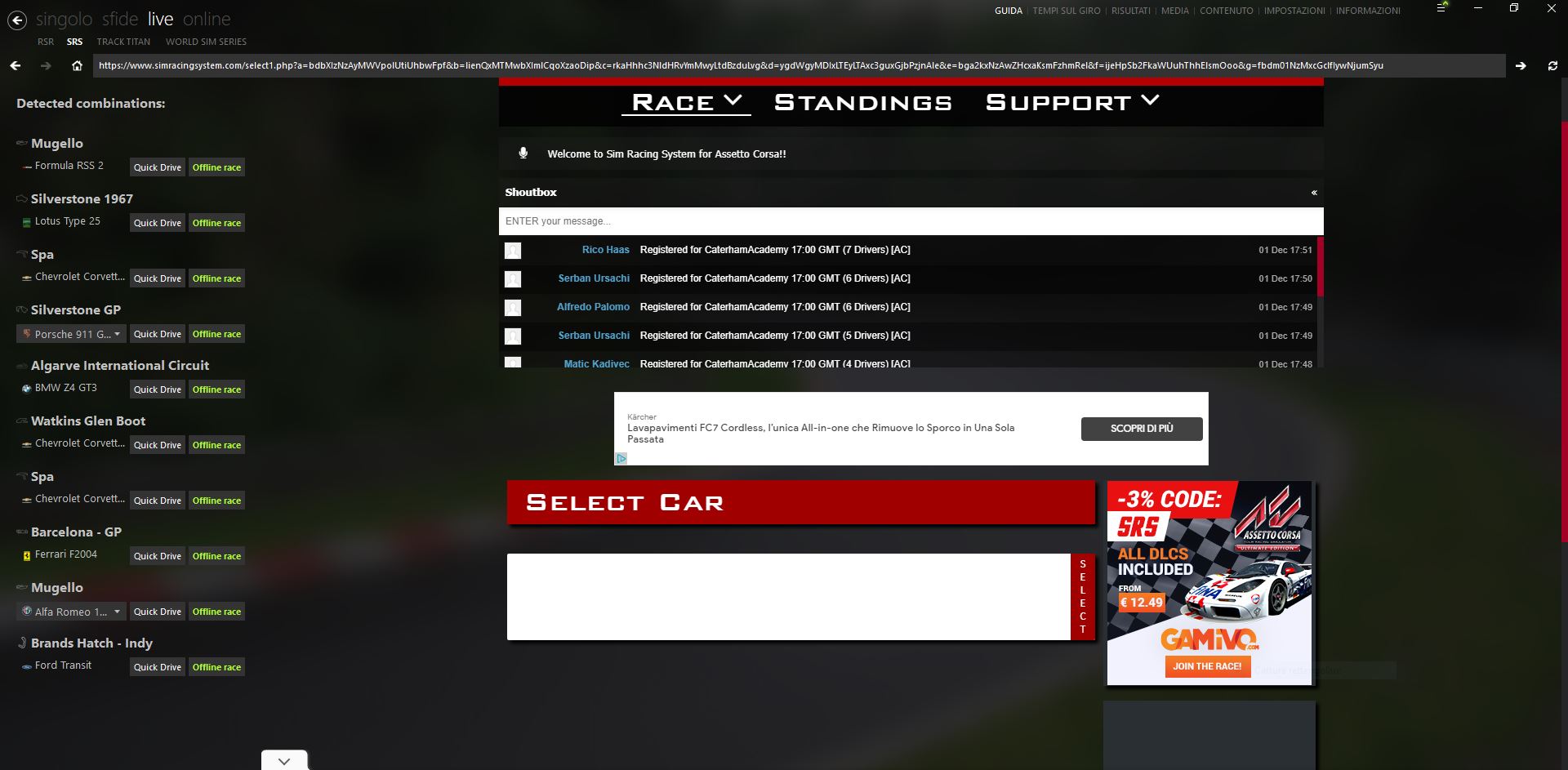Click the URL address bar

pos(799,65)
